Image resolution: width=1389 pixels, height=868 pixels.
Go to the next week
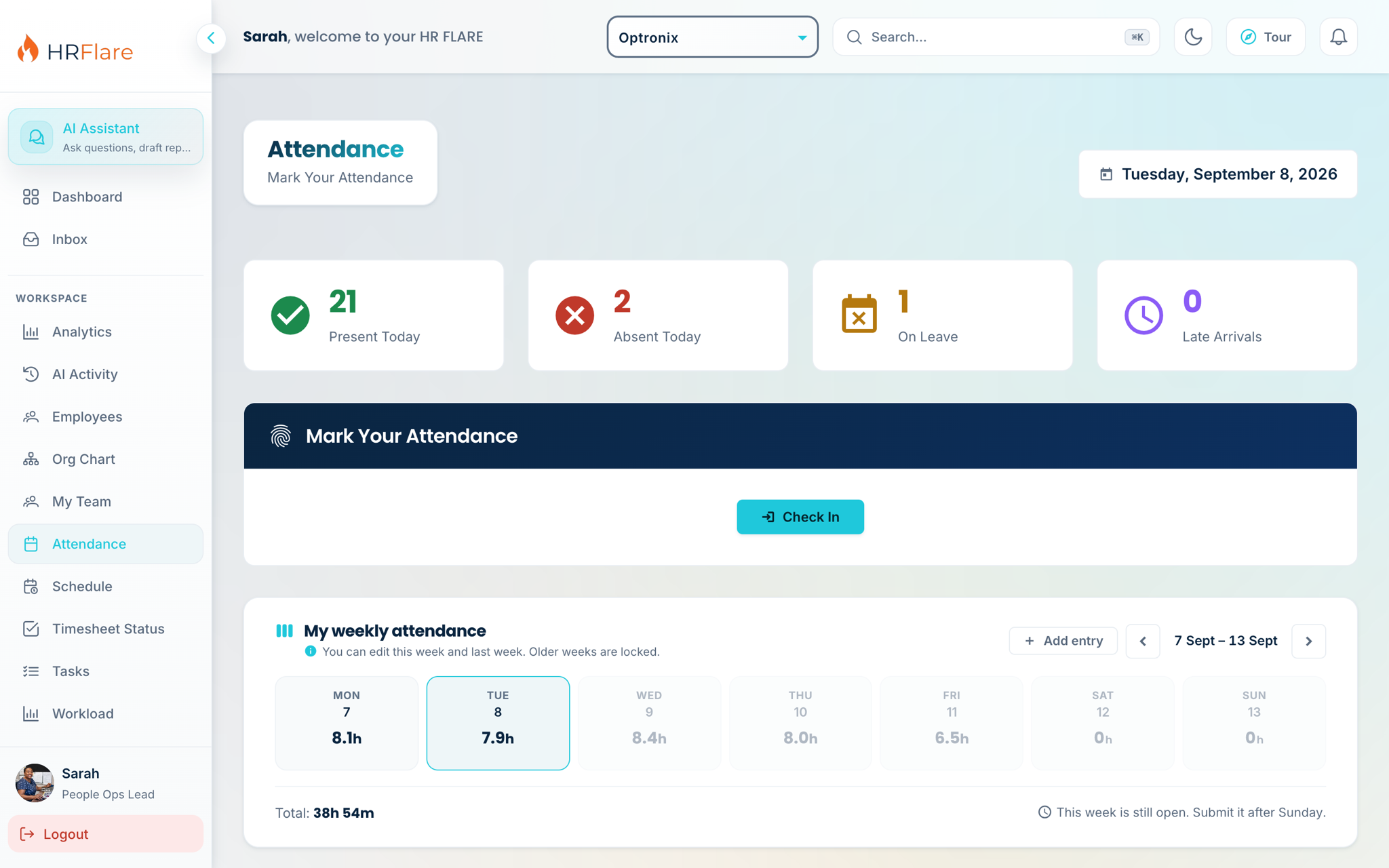click(1309, 641)
